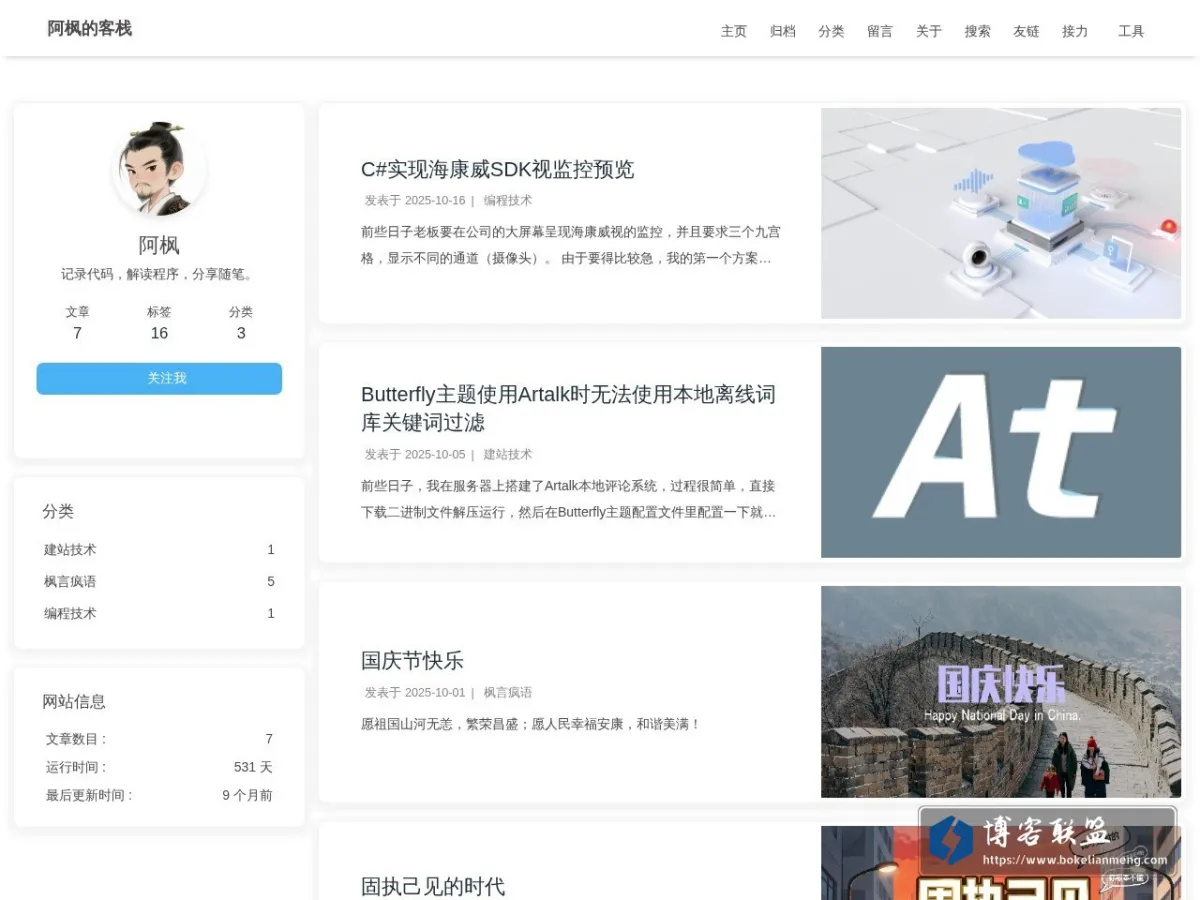Open the 接力 menu item
This screenshot has width=1200, height=900.
tap(1075, 31)
